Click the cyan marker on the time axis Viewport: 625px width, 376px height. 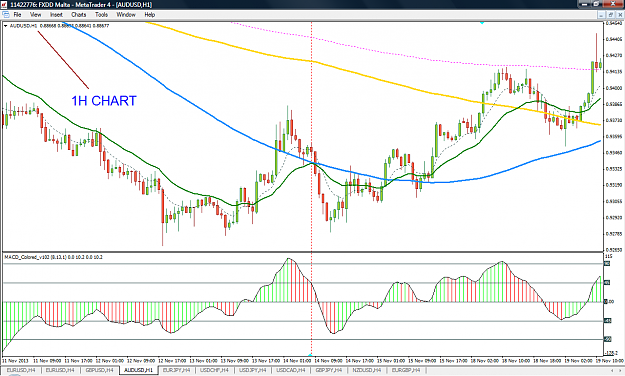311,354
